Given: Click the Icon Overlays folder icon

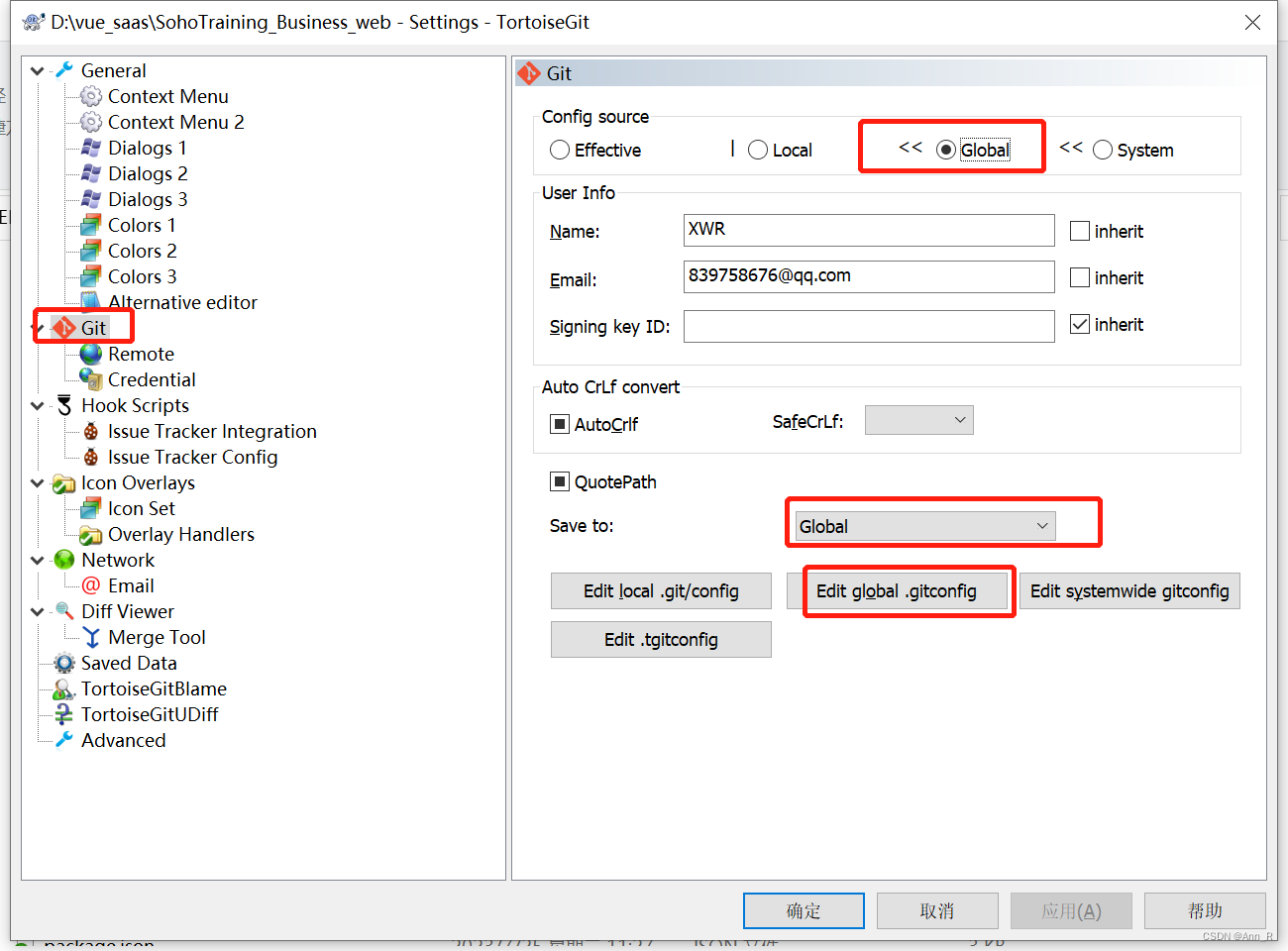Looking at the screenshot, I should coord(64,482).
